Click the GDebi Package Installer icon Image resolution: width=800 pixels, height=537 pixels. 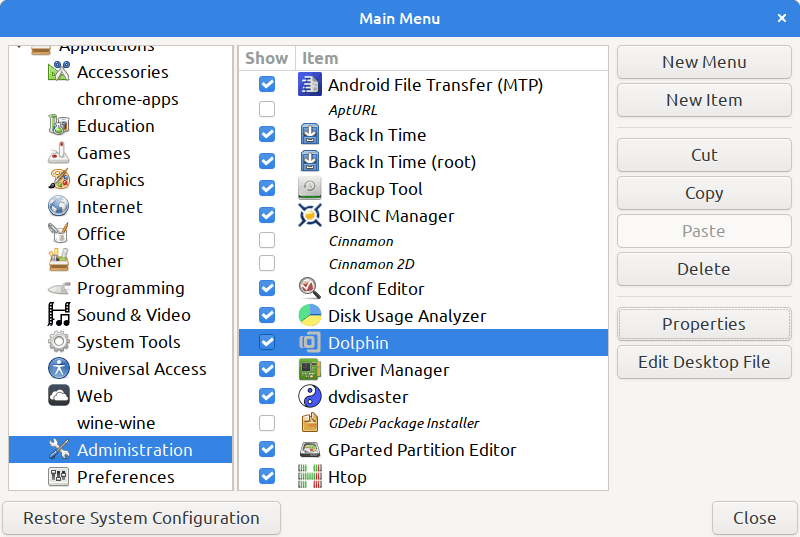click(310, 423)
